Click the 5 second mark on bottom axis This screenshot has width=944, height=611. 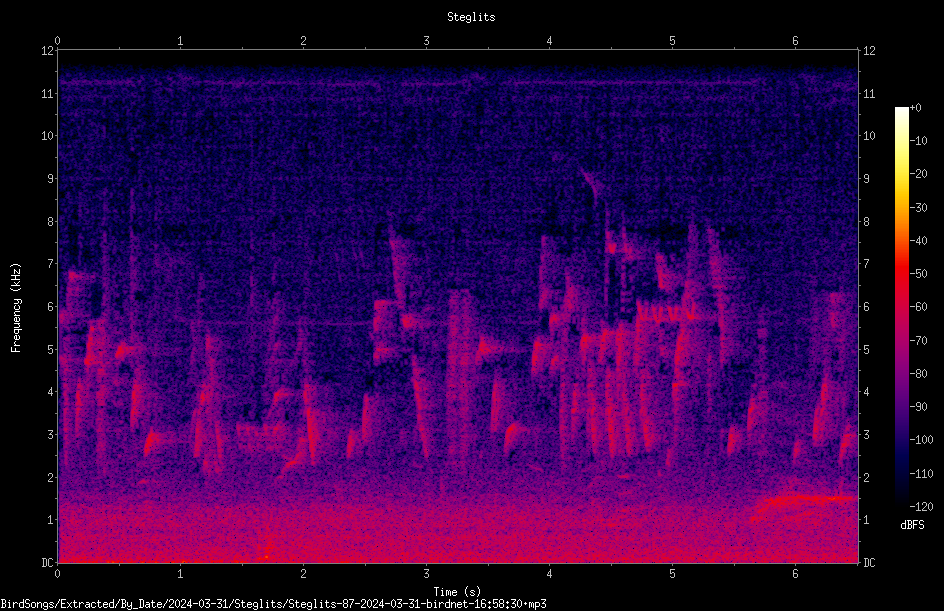click(672, 574)
